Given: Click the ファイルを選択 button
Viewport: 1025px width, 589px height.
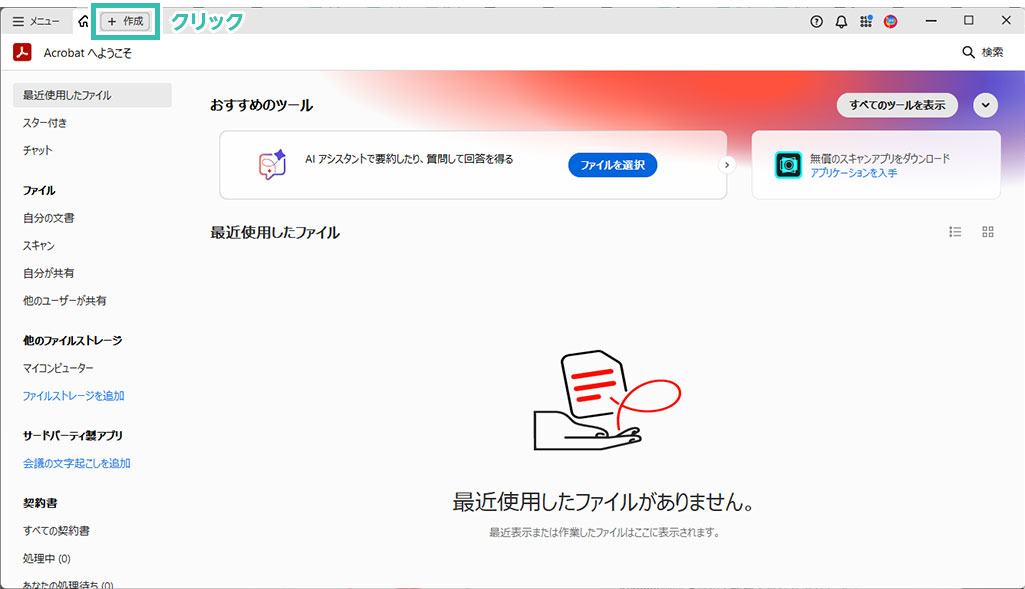Looking at the screenshot, I should click(x=612, y=165).
